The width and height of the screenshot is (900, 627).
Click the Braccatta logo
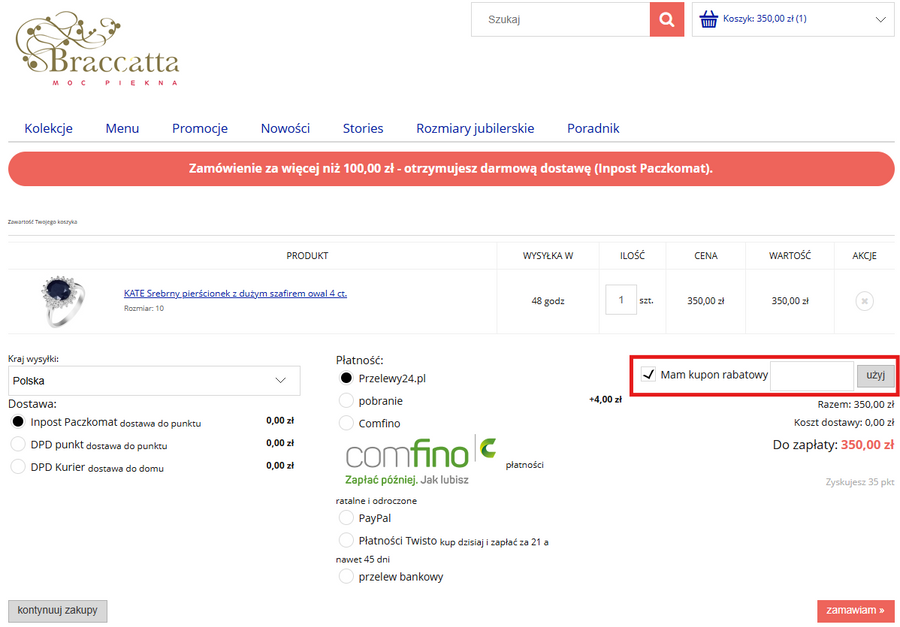coord(97,49)
